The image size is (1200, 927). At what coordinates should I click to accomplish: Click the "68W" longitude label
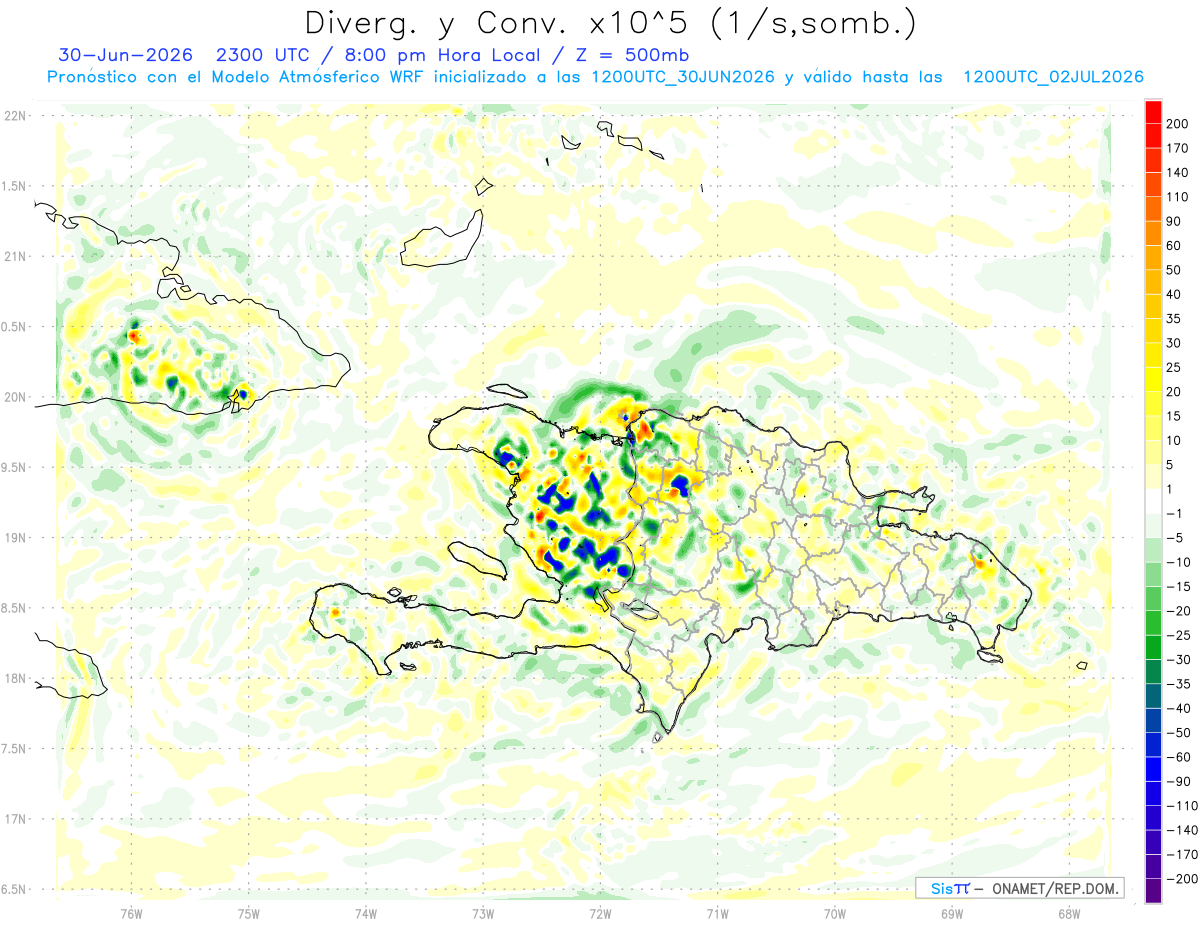[x=1069, y=913]
